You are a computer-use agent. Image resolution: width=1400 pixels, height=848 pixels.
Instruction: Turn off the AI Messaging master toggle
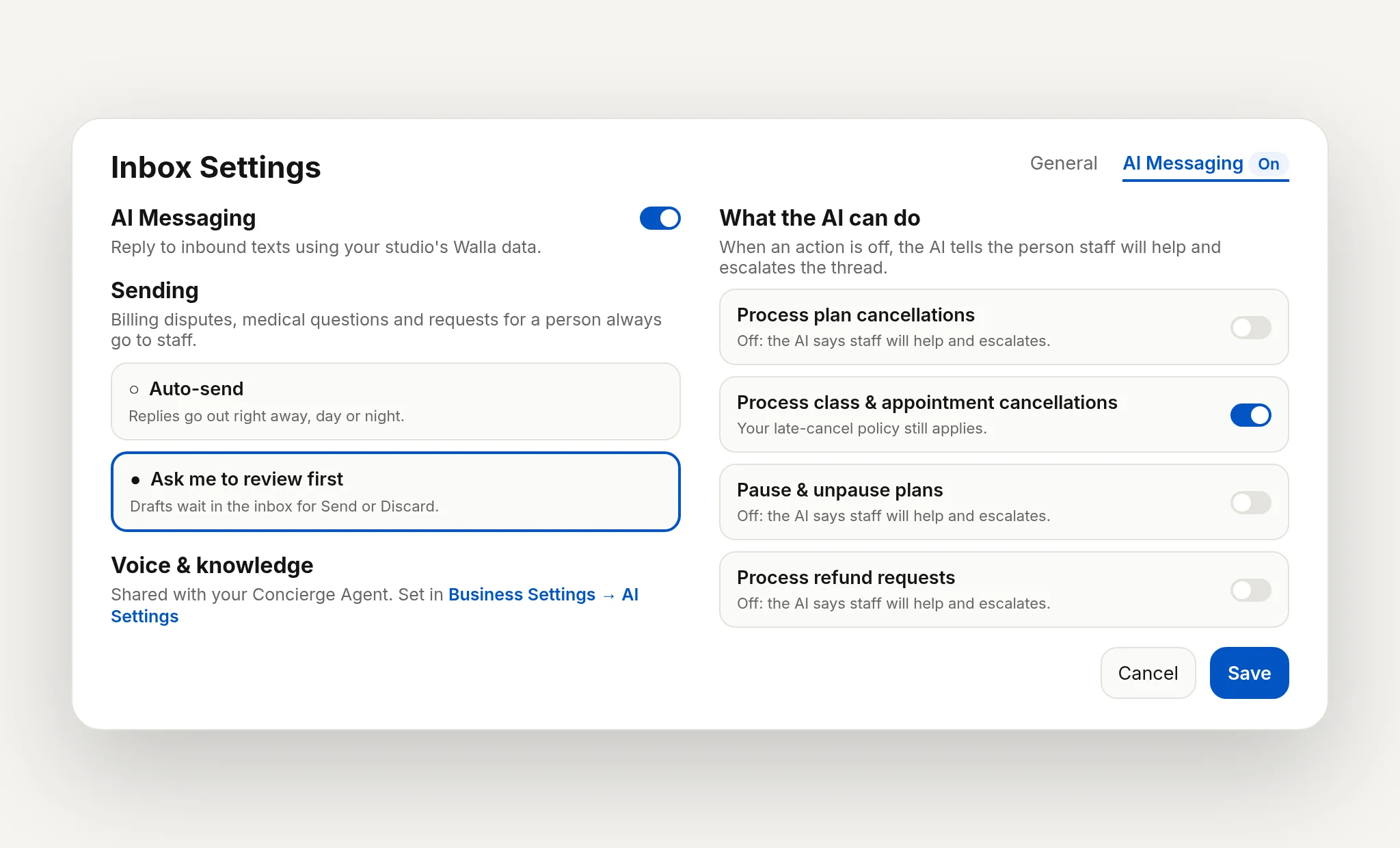660,218
